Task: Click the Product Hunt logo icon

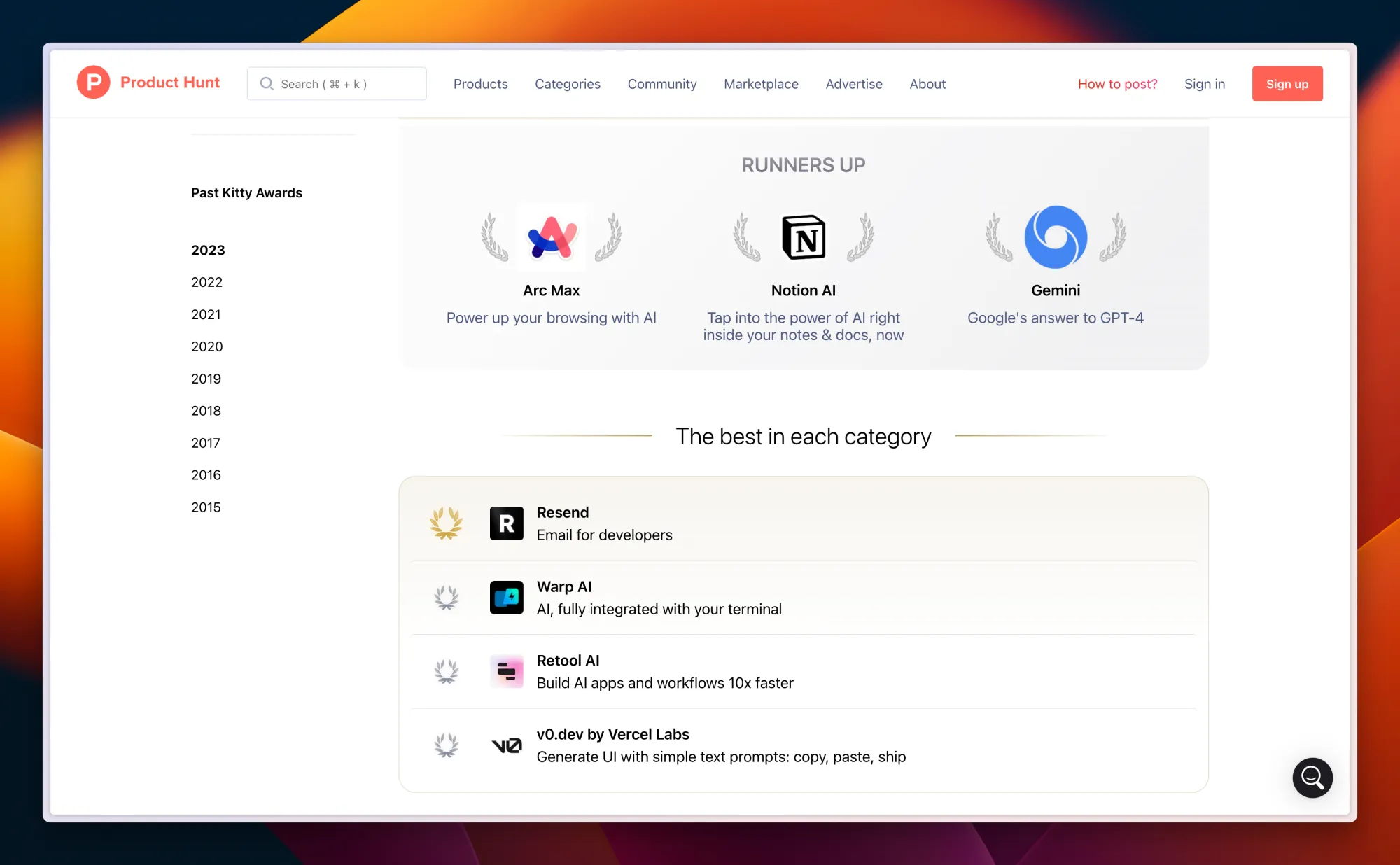Action: click(93, 83)
